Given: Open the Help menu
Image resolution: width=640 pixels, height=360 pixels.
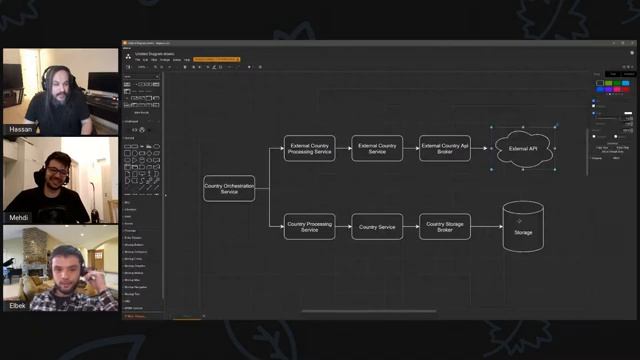Looking at the screenshot, I should tap(187, 60).
